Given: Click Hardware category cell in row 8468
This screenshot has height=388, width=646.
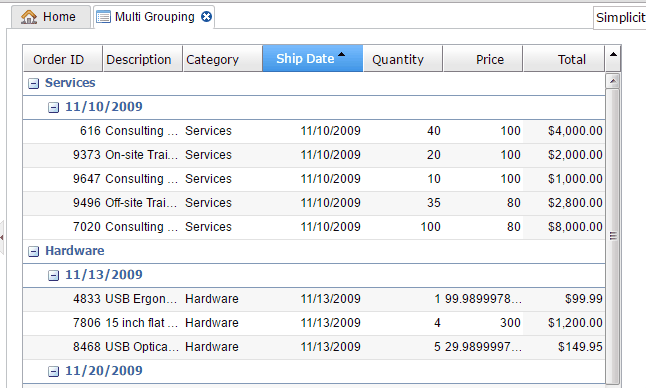Looking at the screenshot, I should click(222, 347).
